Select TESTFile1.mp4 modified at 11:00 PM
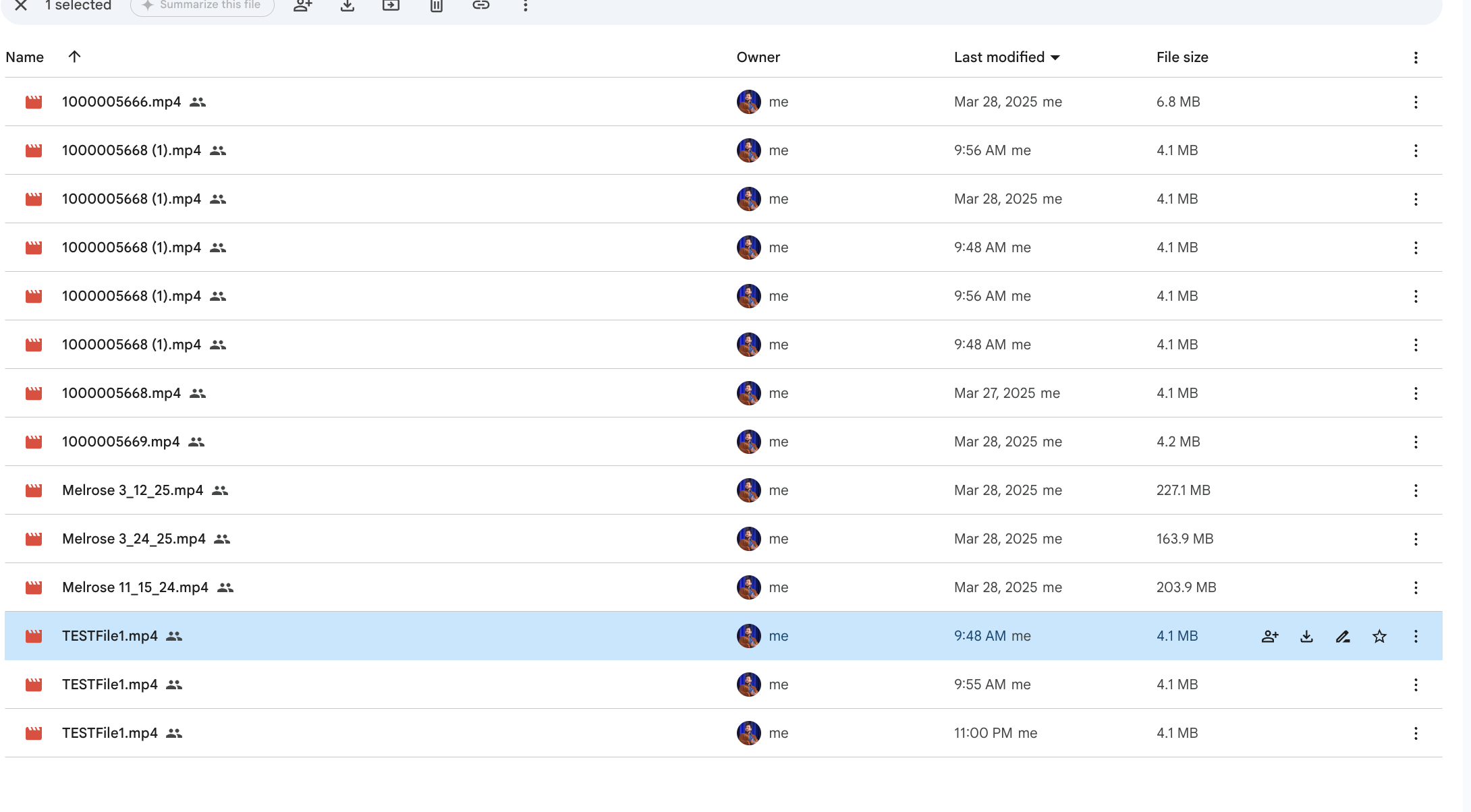Image resolution: width=1471 pixels, height=812 pixels. 723,733
